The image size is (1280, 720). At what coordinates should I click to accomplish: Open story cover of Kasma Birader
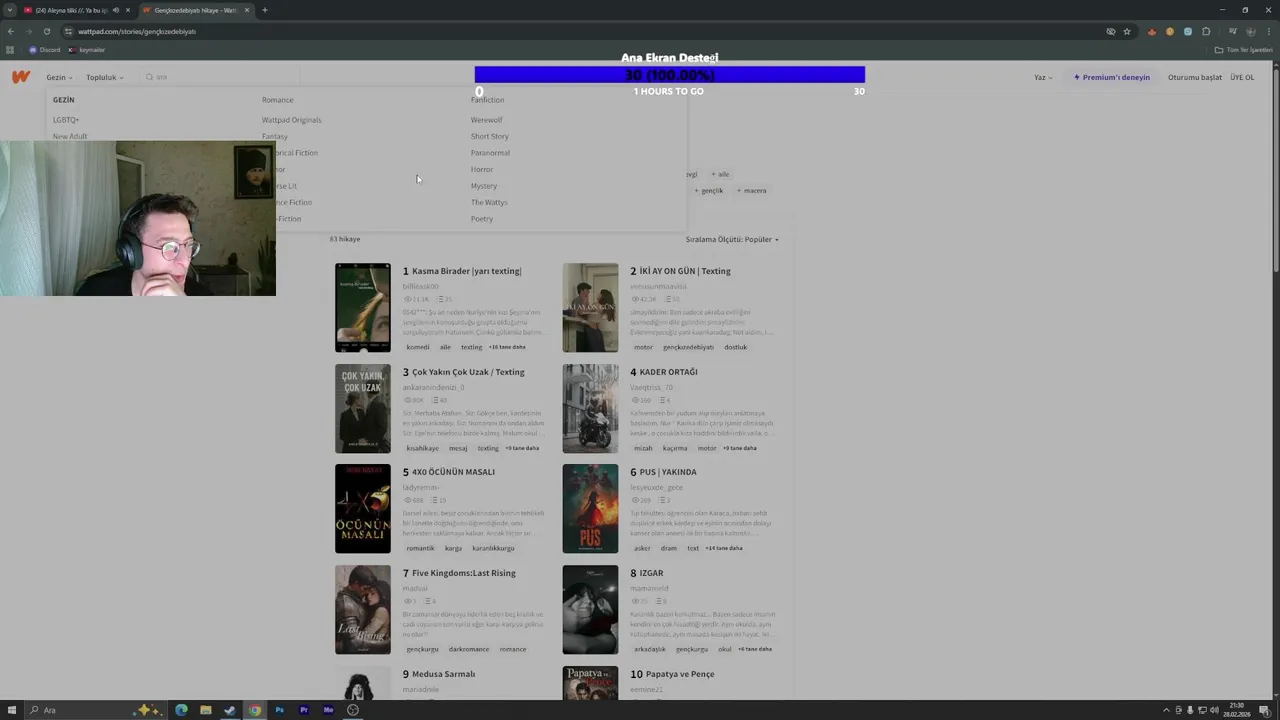(363, 308)
